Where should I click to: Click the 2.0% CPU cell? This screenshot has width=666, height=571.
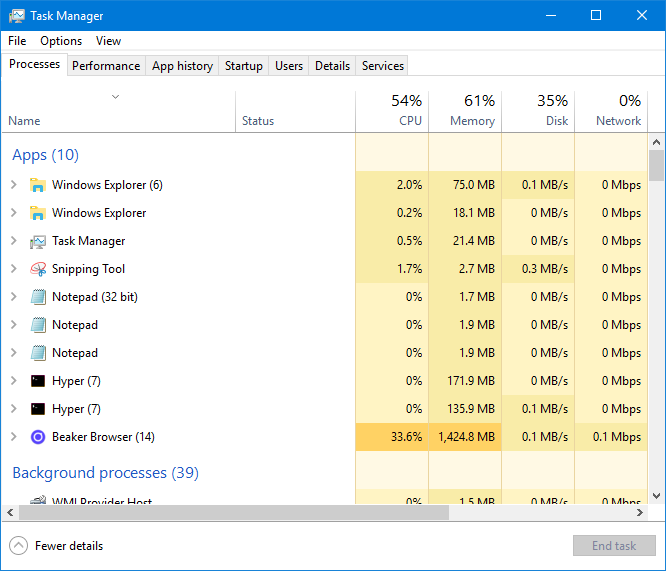[x=392, y=185]
